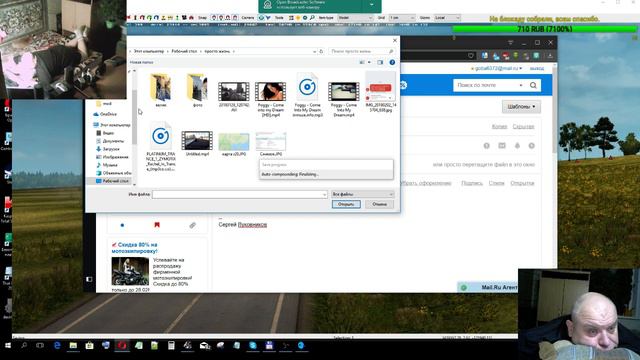Click the mail search field 'Поиск по почте'
The width and height of the screenshot is (640, 360).
click(486, 85)
